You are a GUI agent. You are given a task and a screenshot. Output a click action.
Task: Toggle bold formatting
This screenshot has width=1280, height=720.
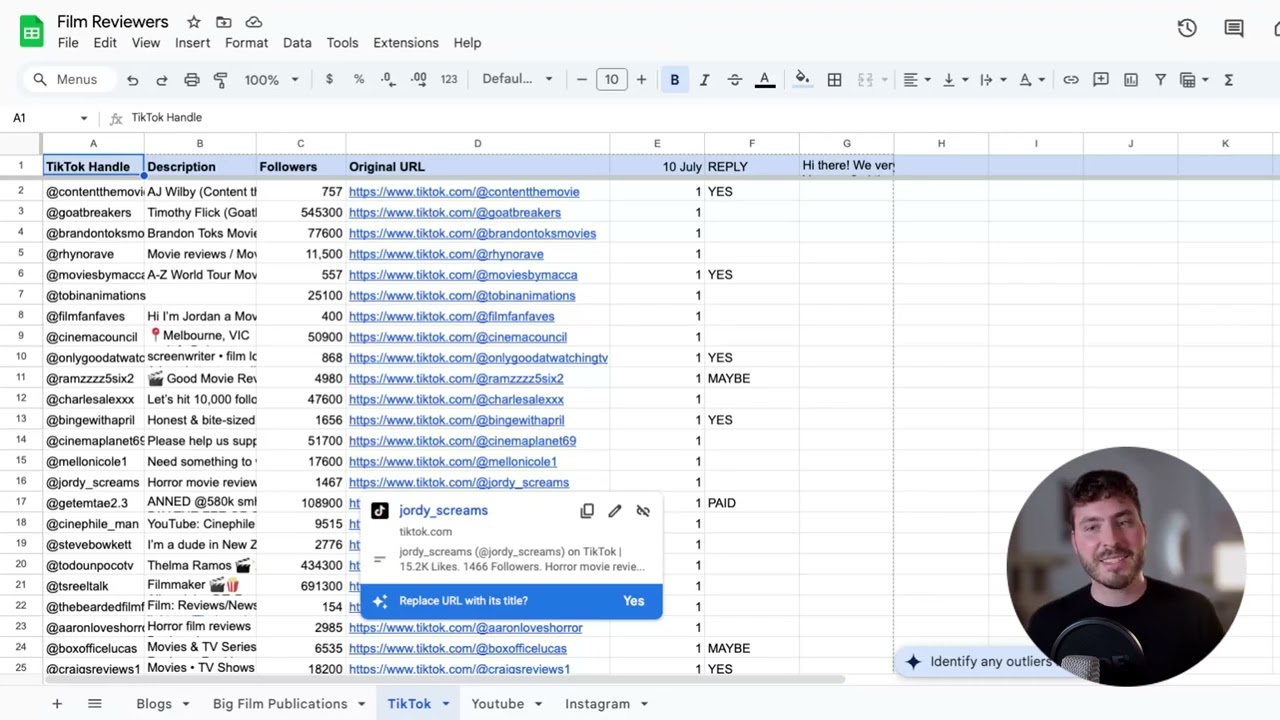(674, 79)
